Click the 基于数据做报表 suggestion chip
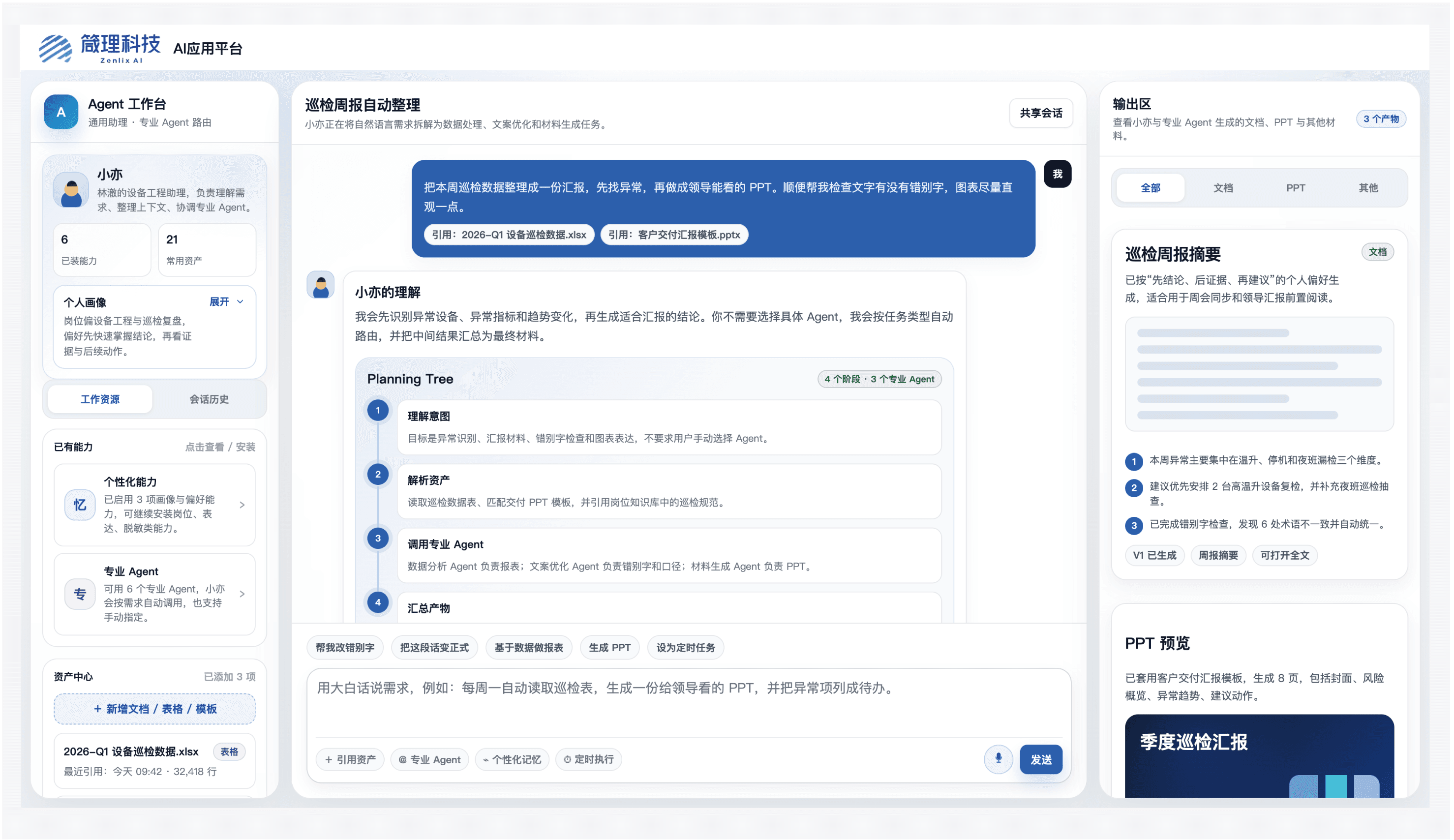The width and height of the screenshot is (1454, 840). tap(528, 647)
